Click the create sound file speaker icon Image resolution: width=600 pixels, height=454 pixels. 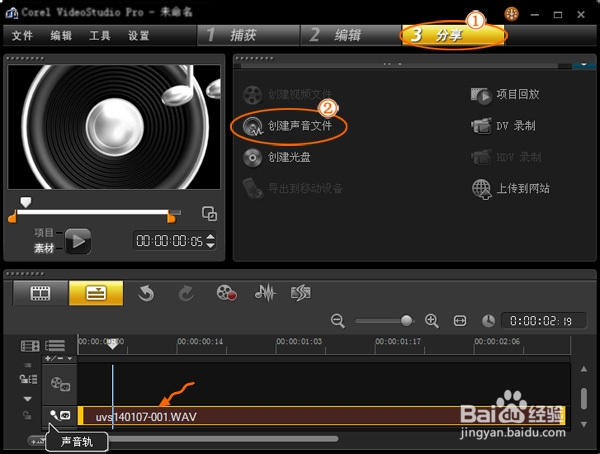click(x=253, y=126)
